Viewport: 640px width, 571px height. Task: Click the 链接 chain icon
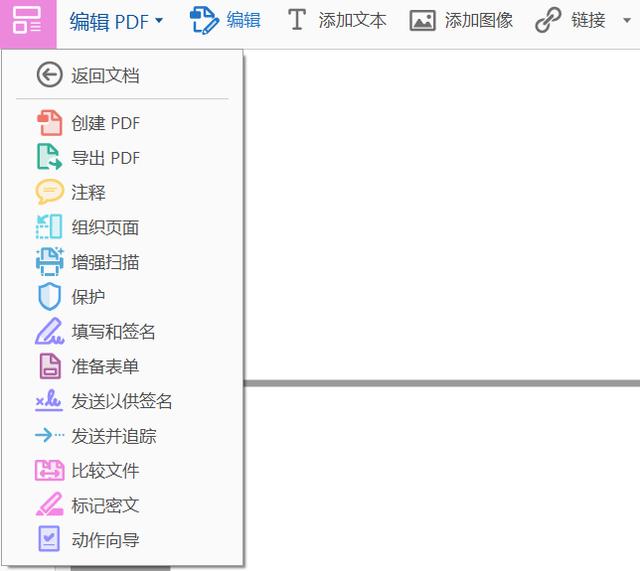pos(548,20)
